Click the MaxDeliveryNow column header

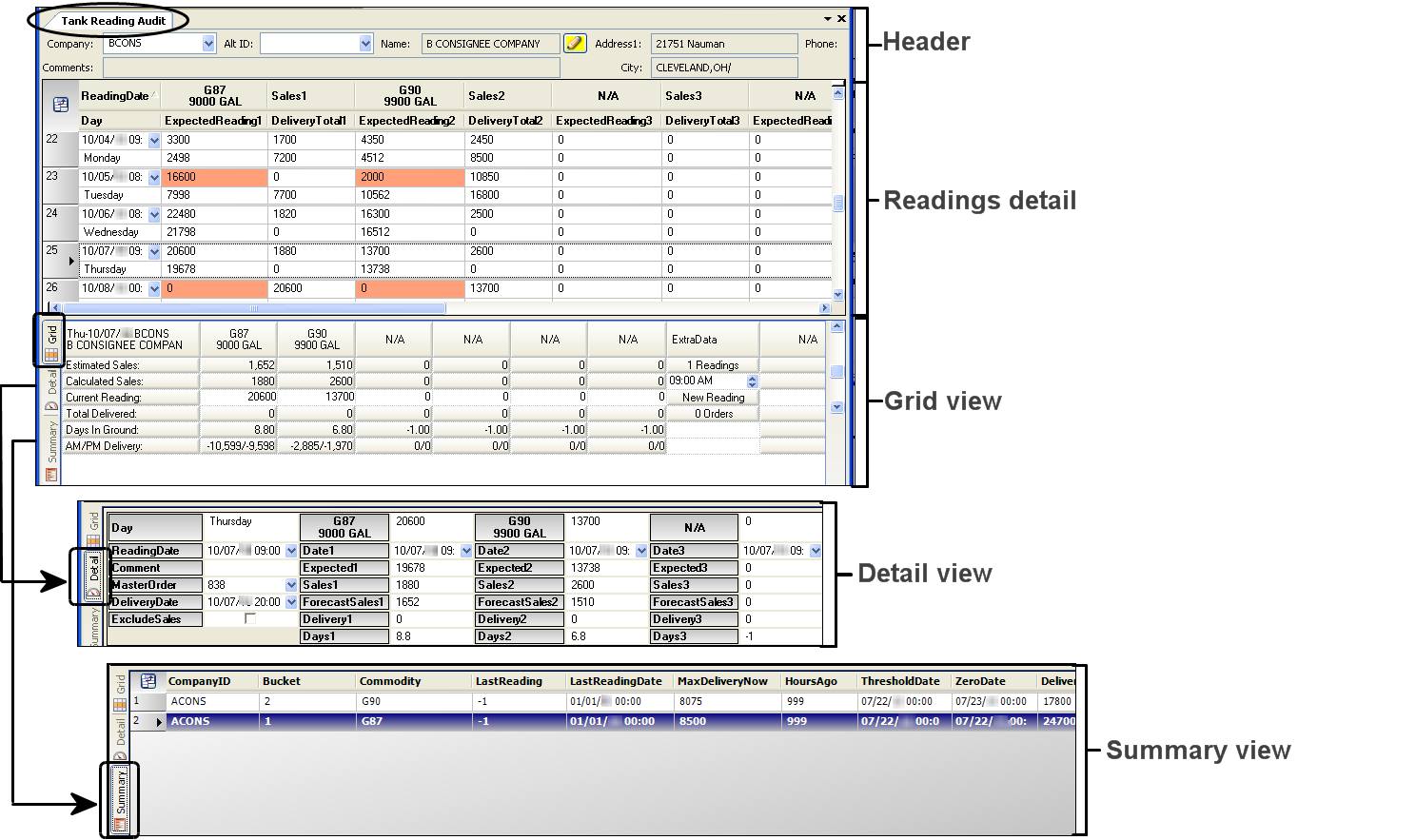tap(727, 681)
